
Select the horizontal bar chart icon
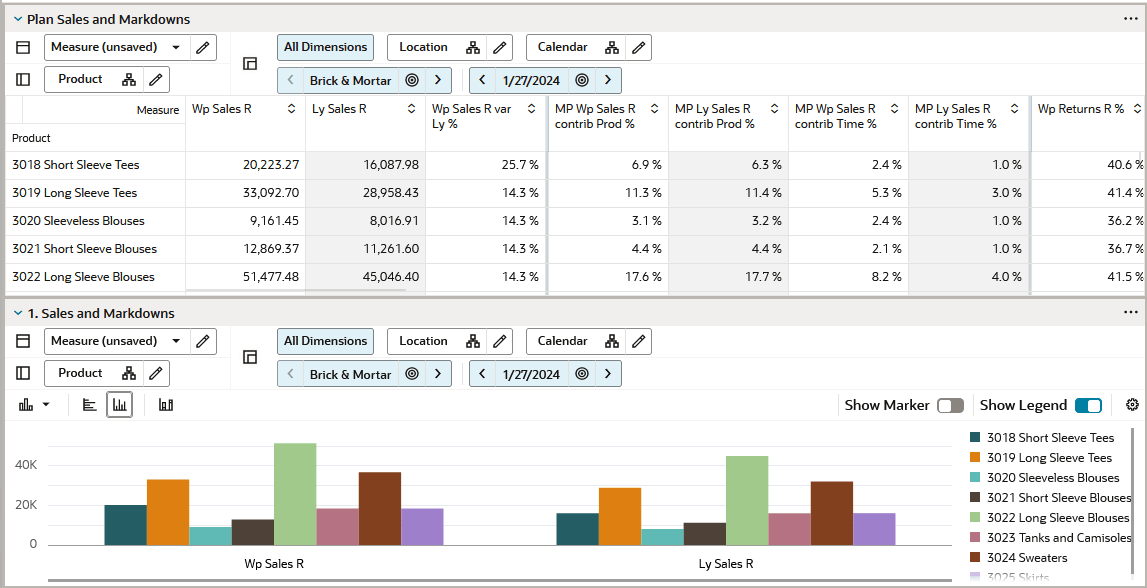89,405
